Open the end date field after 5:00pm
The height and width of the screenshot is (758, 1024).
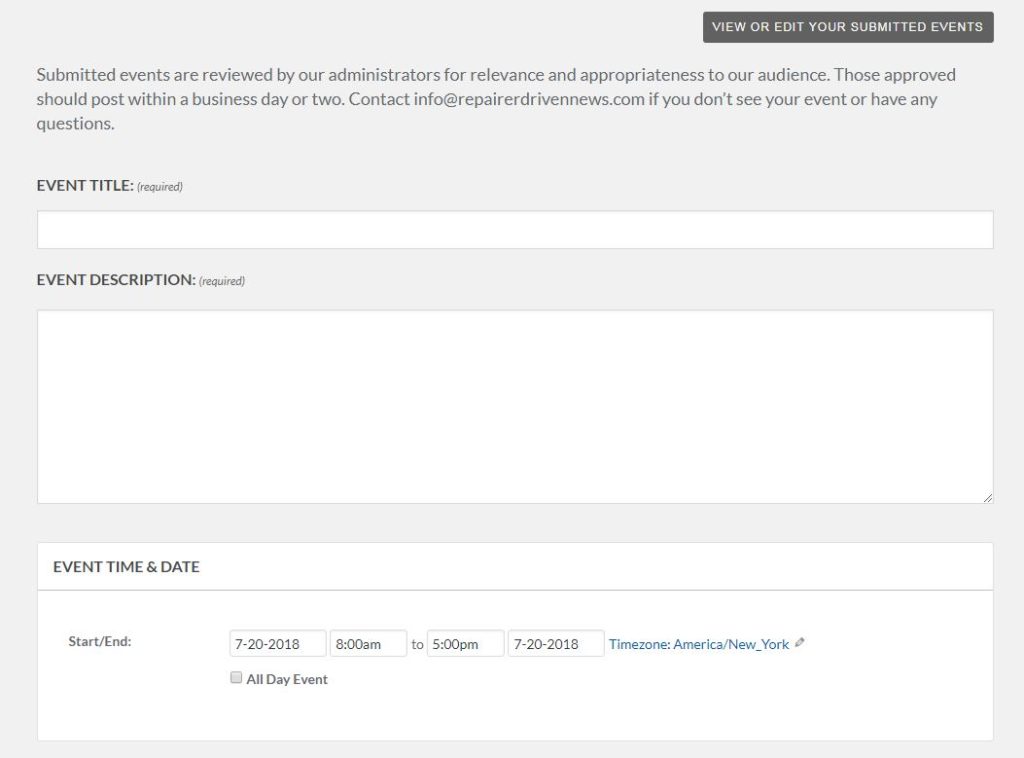[x=556, y=644]
